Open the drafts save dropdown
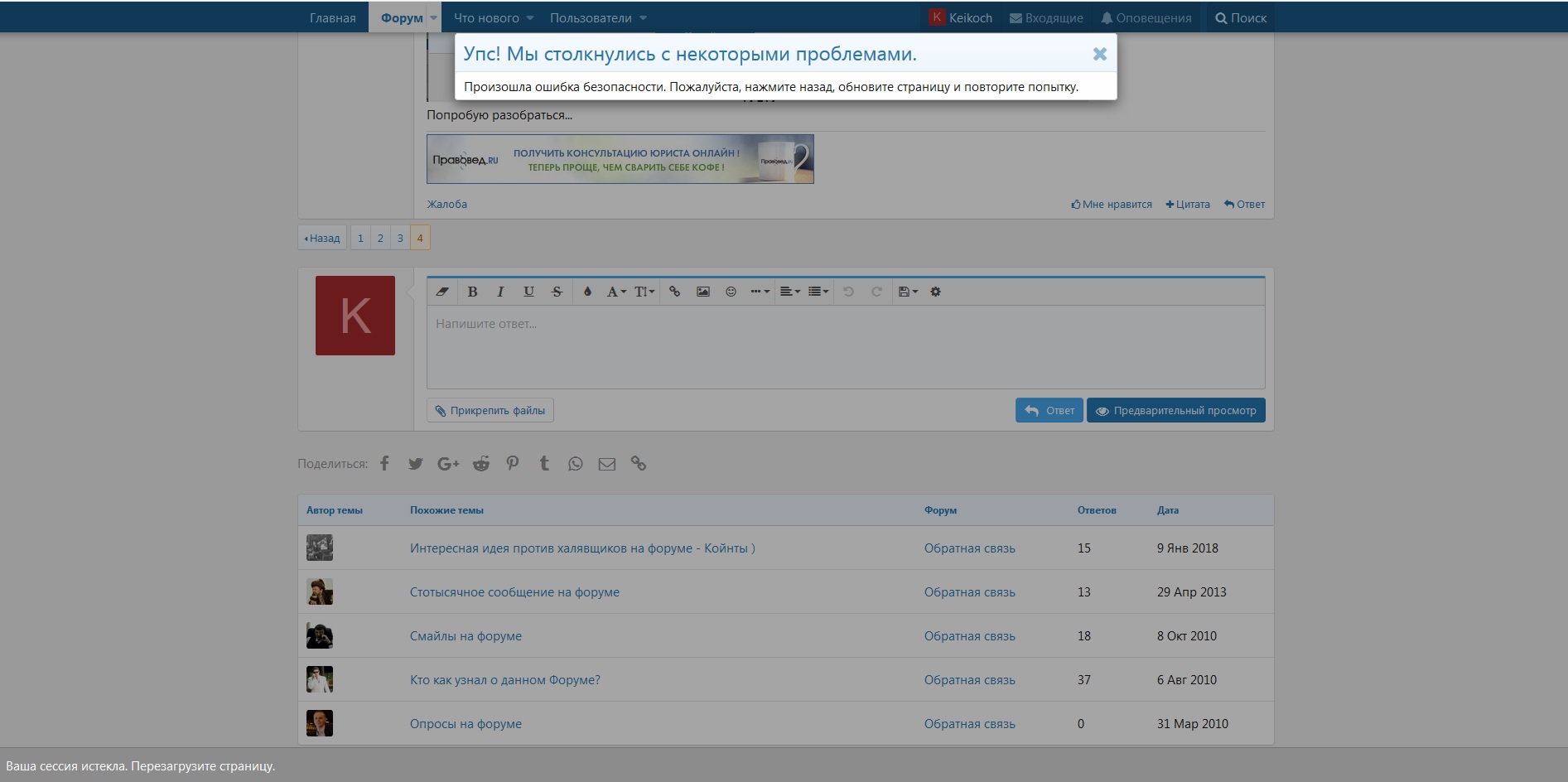 pyautogui.click(x=908, y=292)
